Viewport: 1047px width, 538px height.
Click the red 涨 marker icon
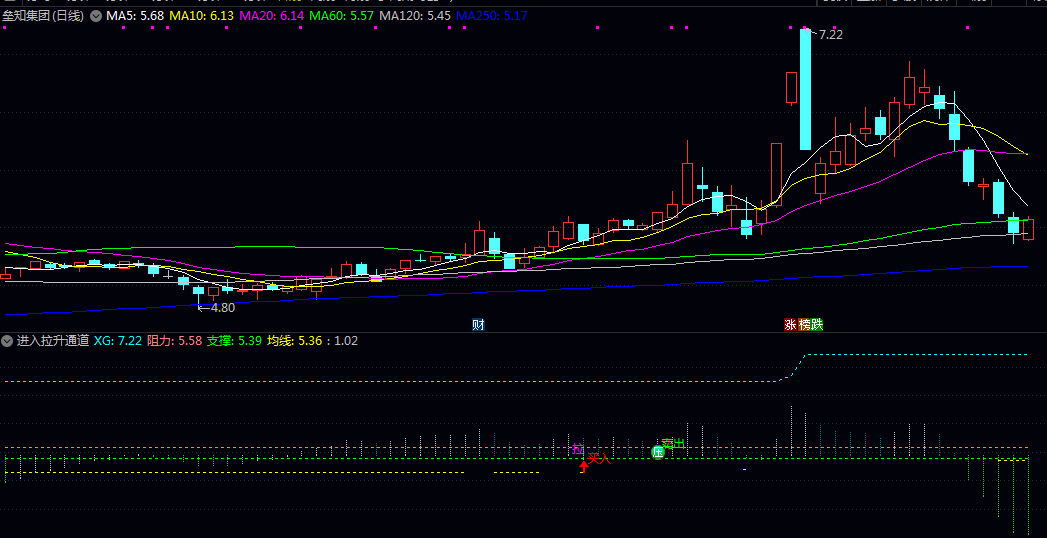[x=791, y=324]
